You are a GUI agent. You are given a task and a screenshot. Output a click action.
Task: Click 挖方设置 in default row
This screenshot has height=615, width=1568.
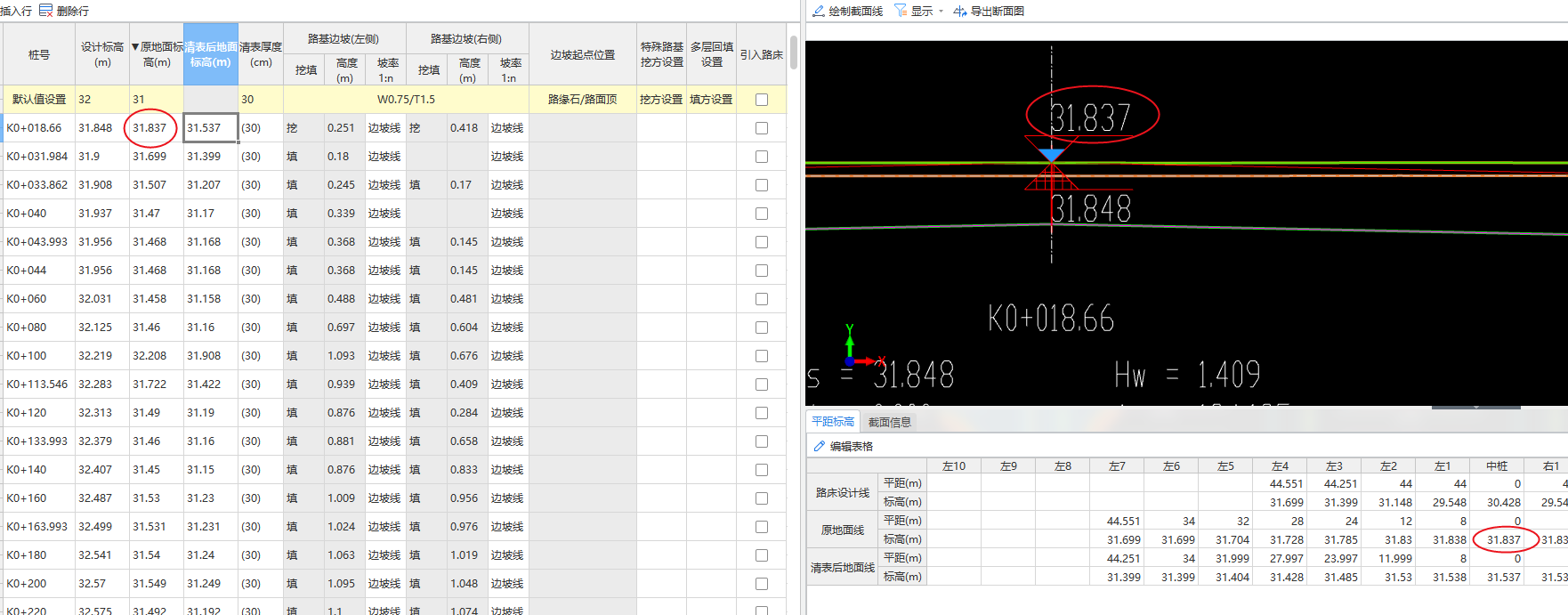[x=661, y=100]
